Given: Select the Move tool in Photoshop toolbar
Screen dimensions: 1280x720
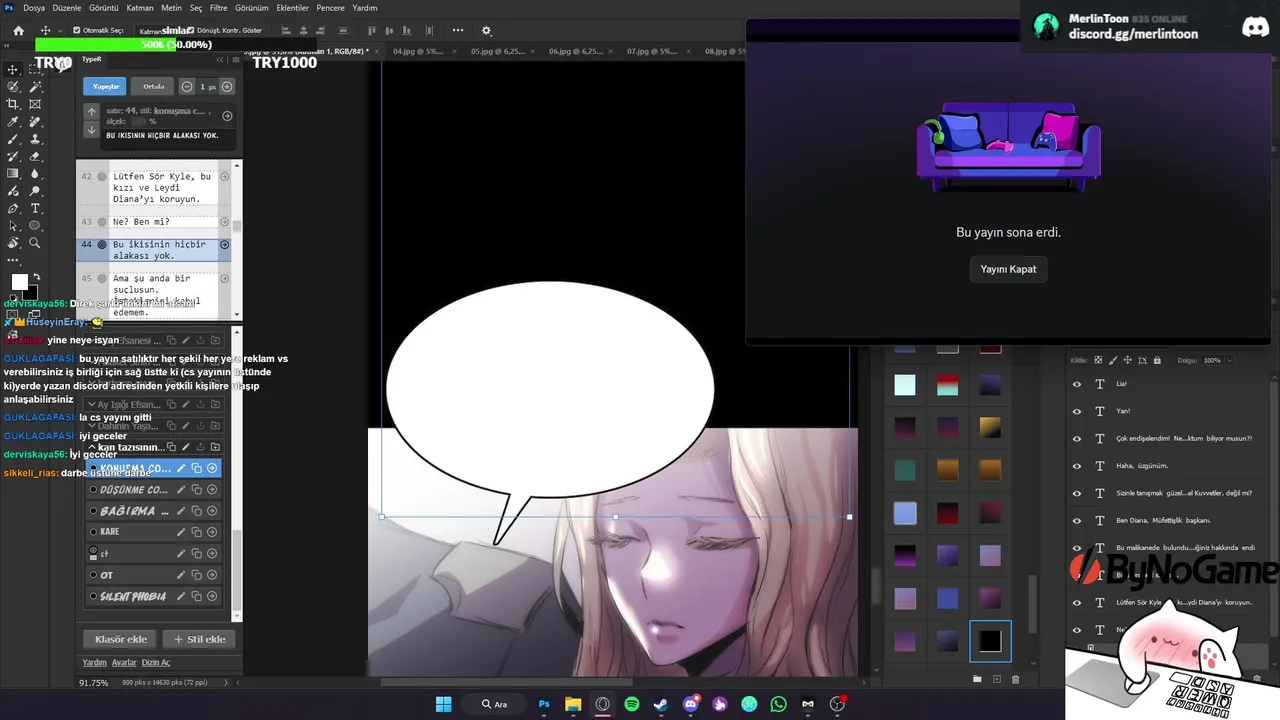Looking at the screenshot, I should tap(13, 69).
